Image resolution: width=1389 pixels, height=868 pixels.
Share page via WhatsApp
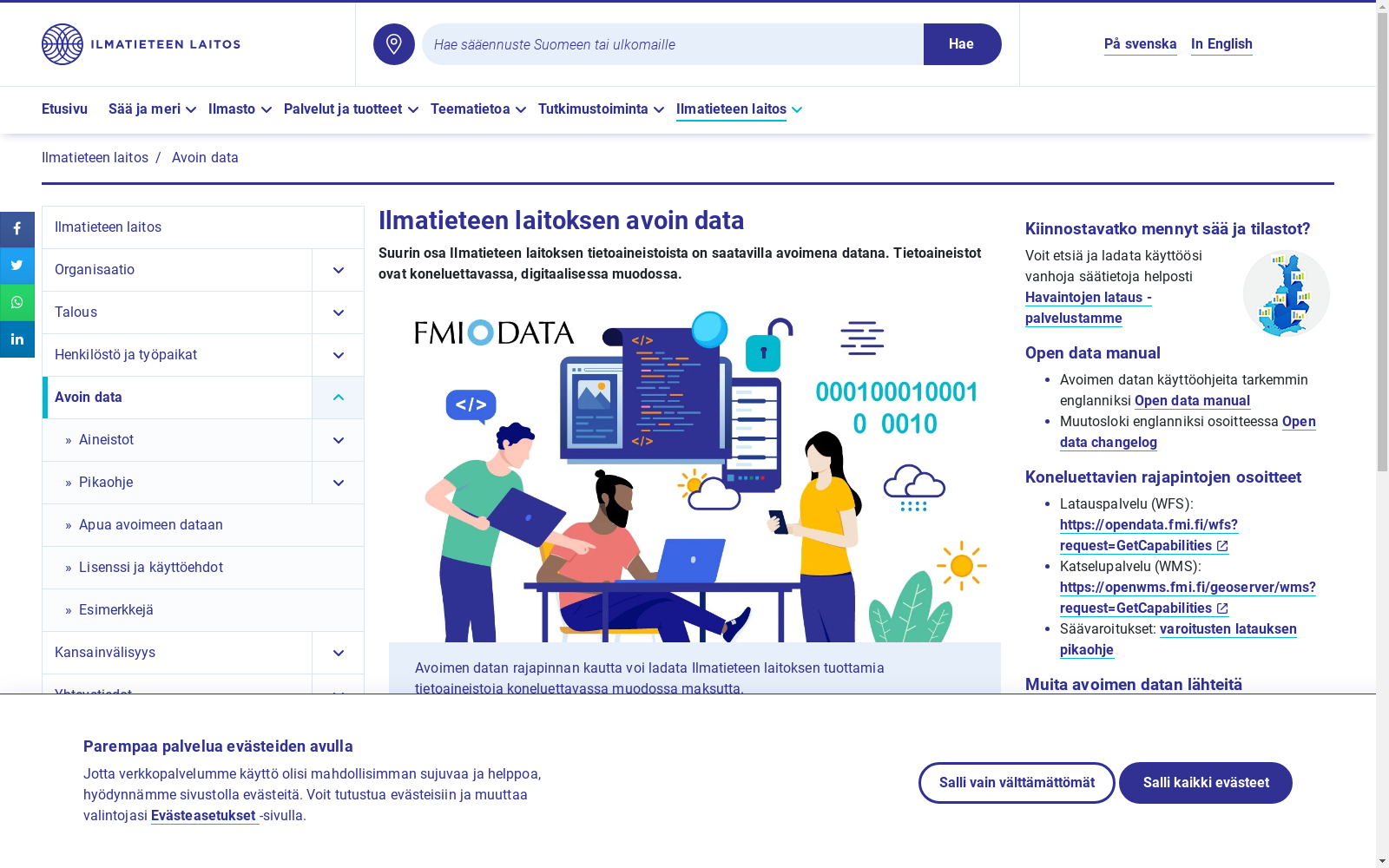coord(17,303)
